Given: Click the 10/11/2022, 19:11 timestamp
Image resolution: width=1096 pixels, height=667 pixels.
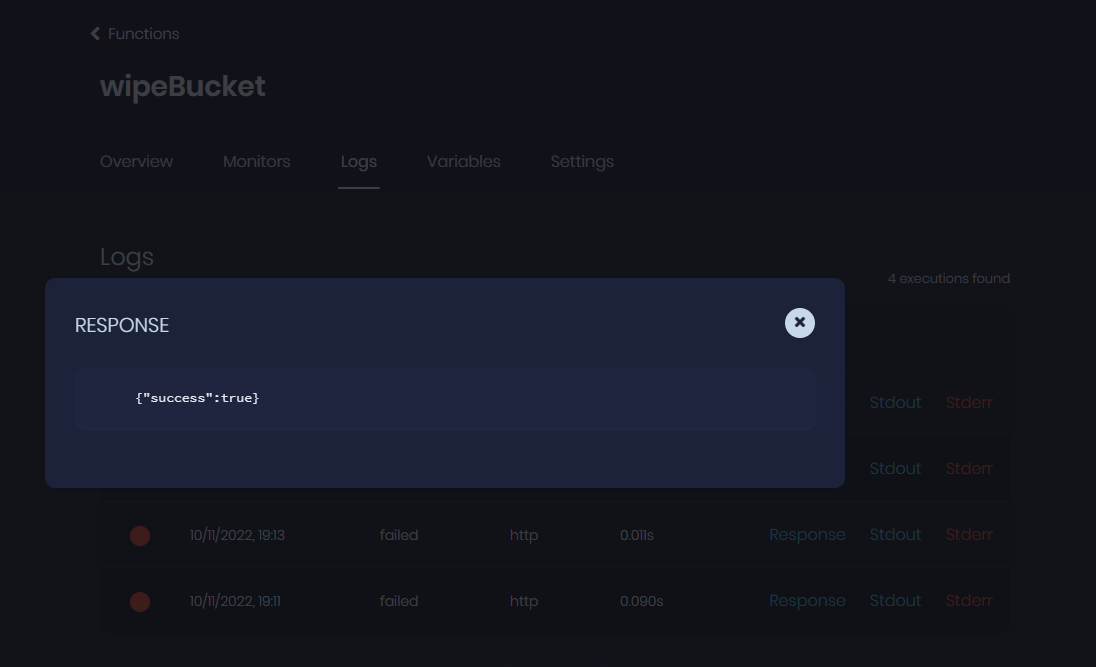Looking at the screenshot, I should click(x=235, y=601).
